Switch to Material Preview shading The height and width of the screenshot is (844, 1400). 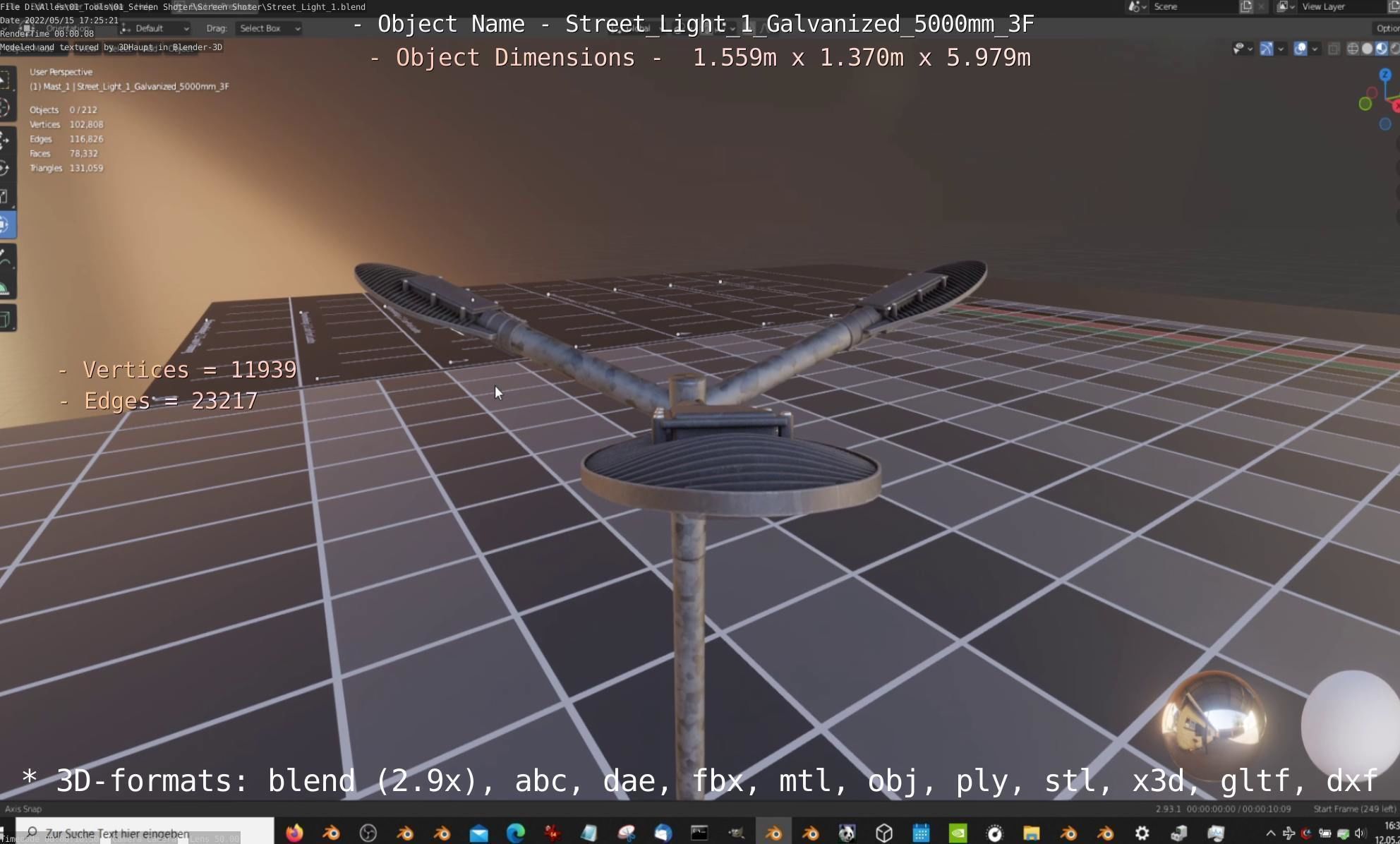pos(1381,49)
